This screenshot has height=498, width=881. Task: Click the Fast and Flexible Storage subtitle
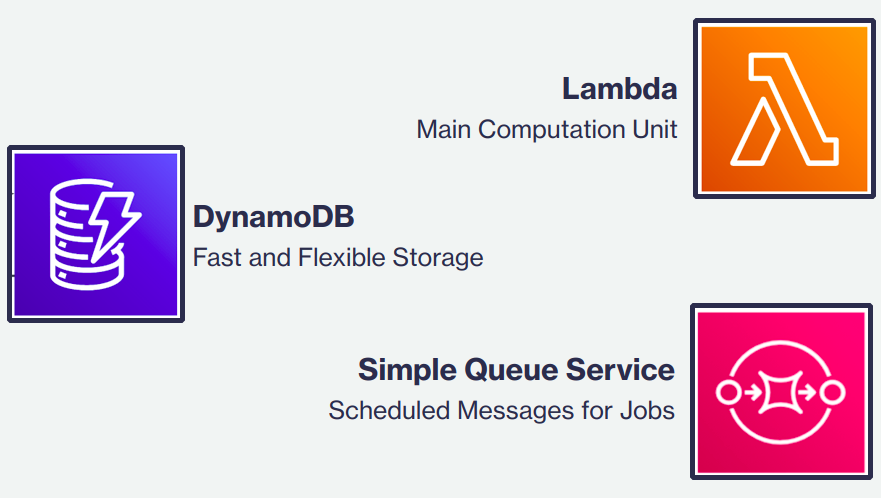pos(338,257)
